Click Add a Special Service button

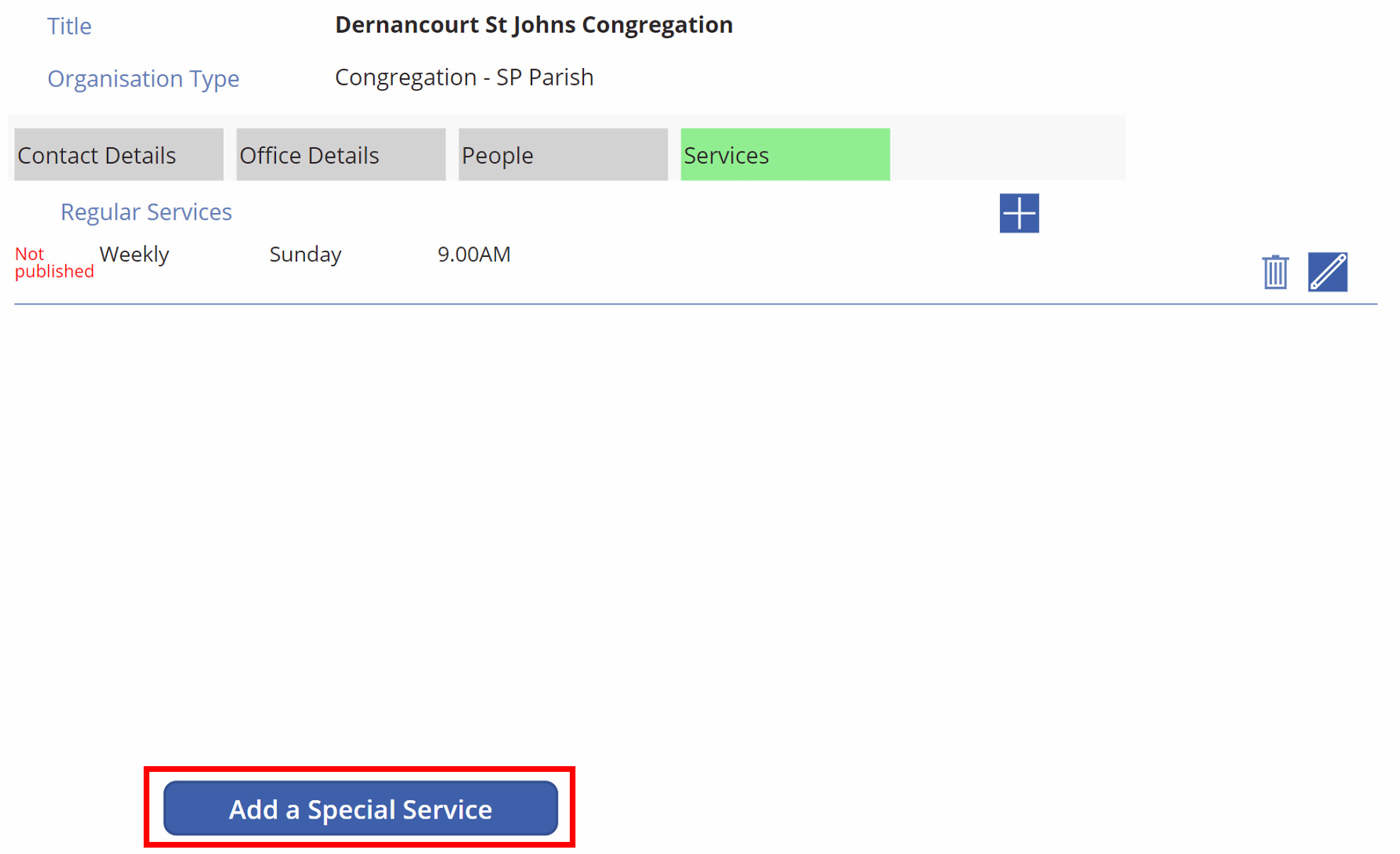point(360,808)
